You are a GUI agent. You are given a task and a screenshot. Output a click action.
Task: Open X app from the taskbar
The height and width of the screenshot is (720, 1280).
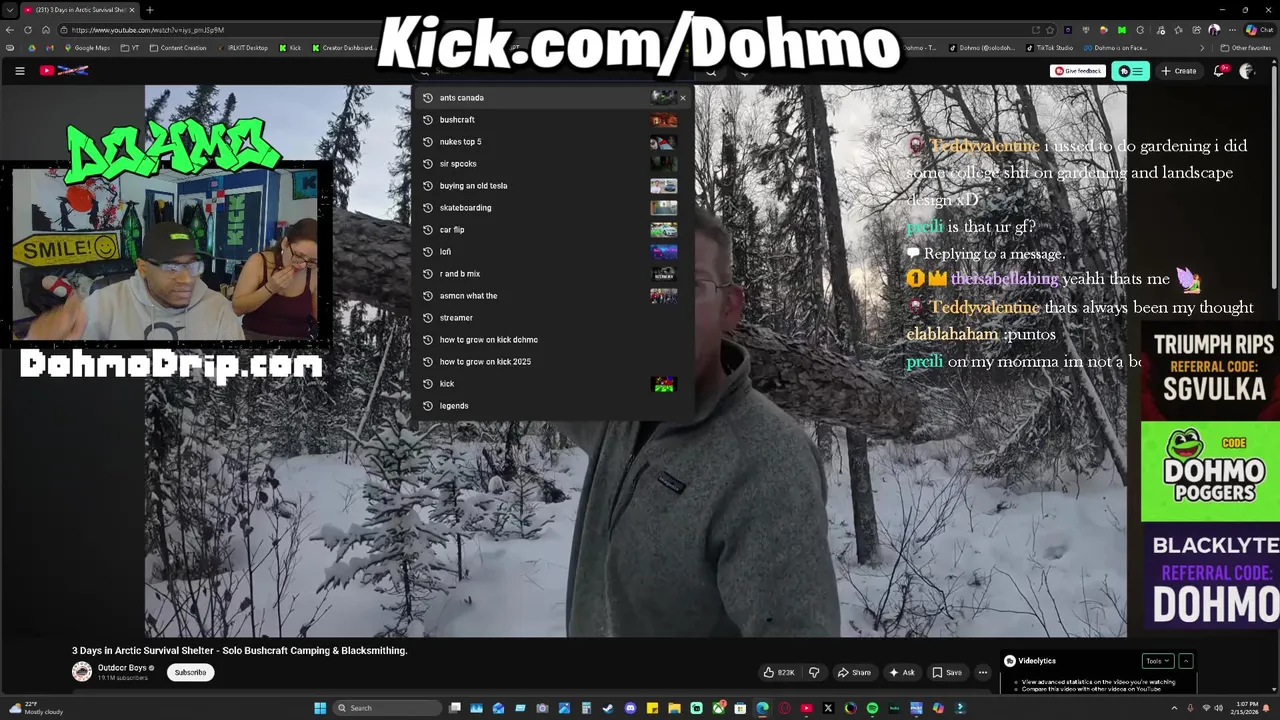click(x=828, y=708)
